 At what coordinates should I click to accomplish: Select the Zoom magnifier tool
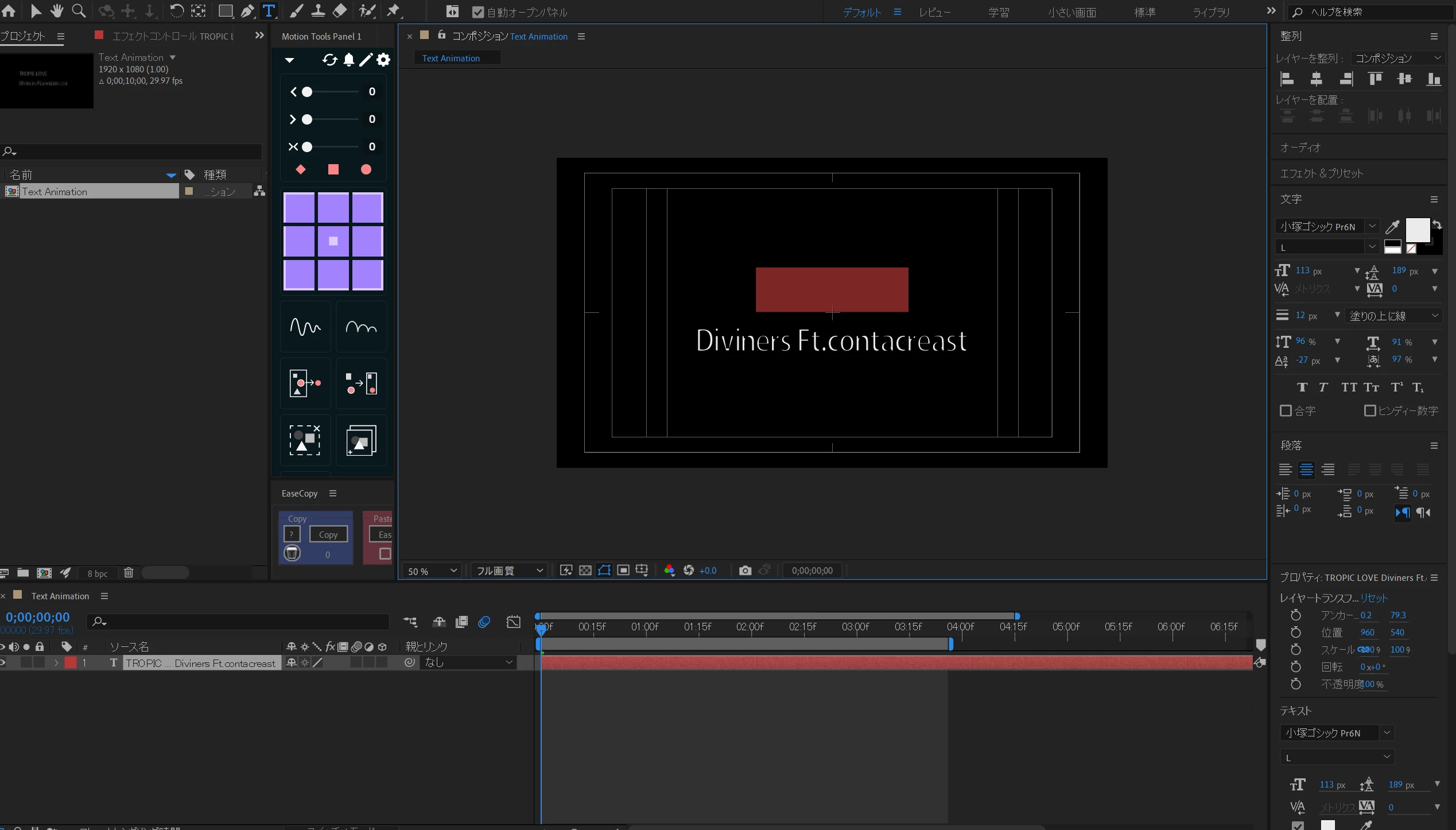click(x=79, y=11)
